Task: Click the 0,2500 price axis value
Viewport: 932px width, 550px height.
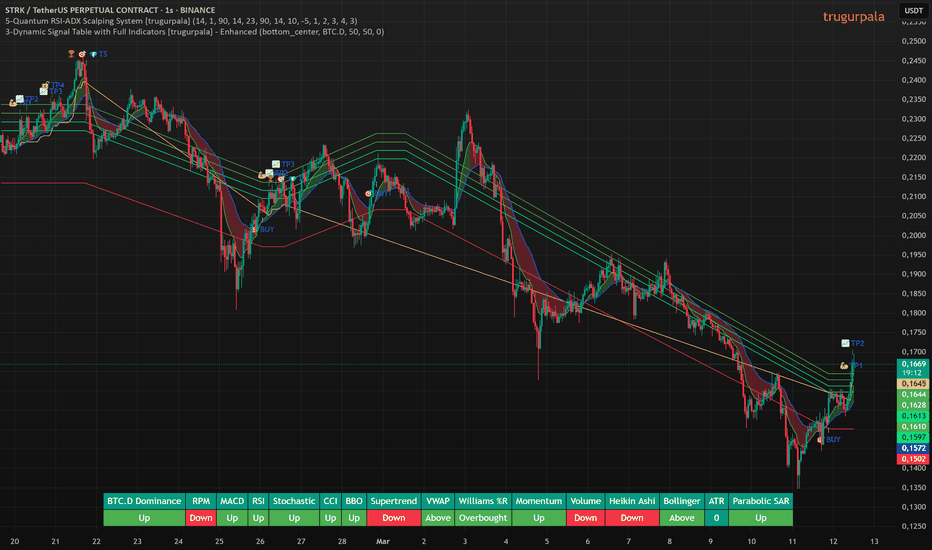Action: pyautogui.click(x=914, y=41)
